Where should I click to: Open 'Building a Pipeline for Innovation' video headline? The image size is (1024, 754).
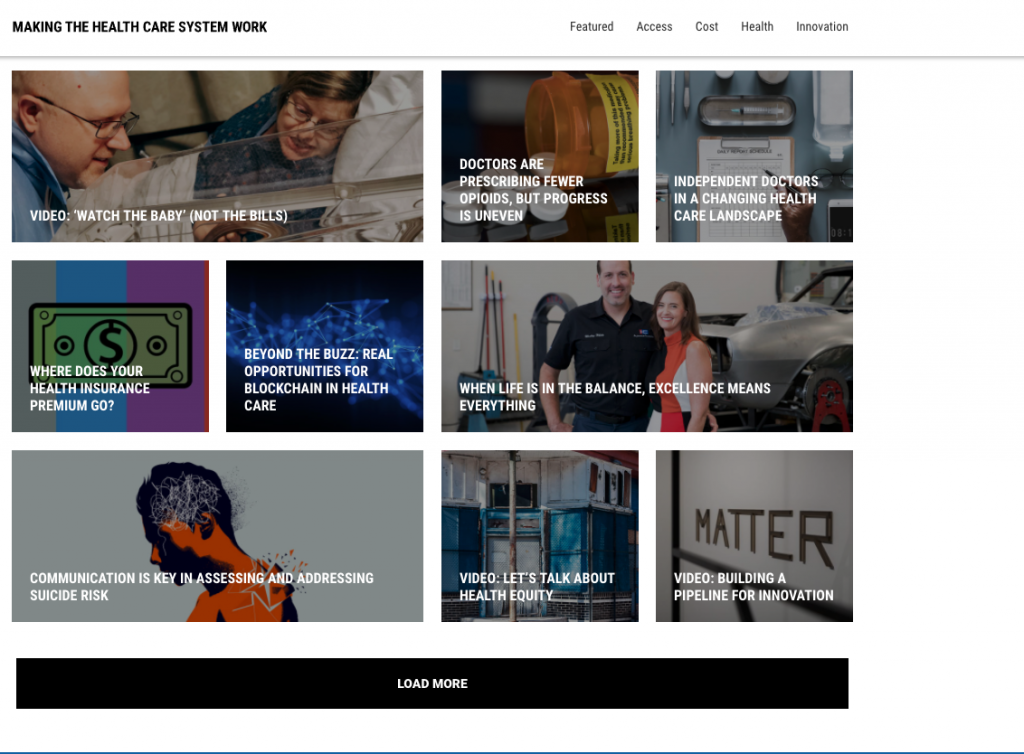(x=753, y=586)
